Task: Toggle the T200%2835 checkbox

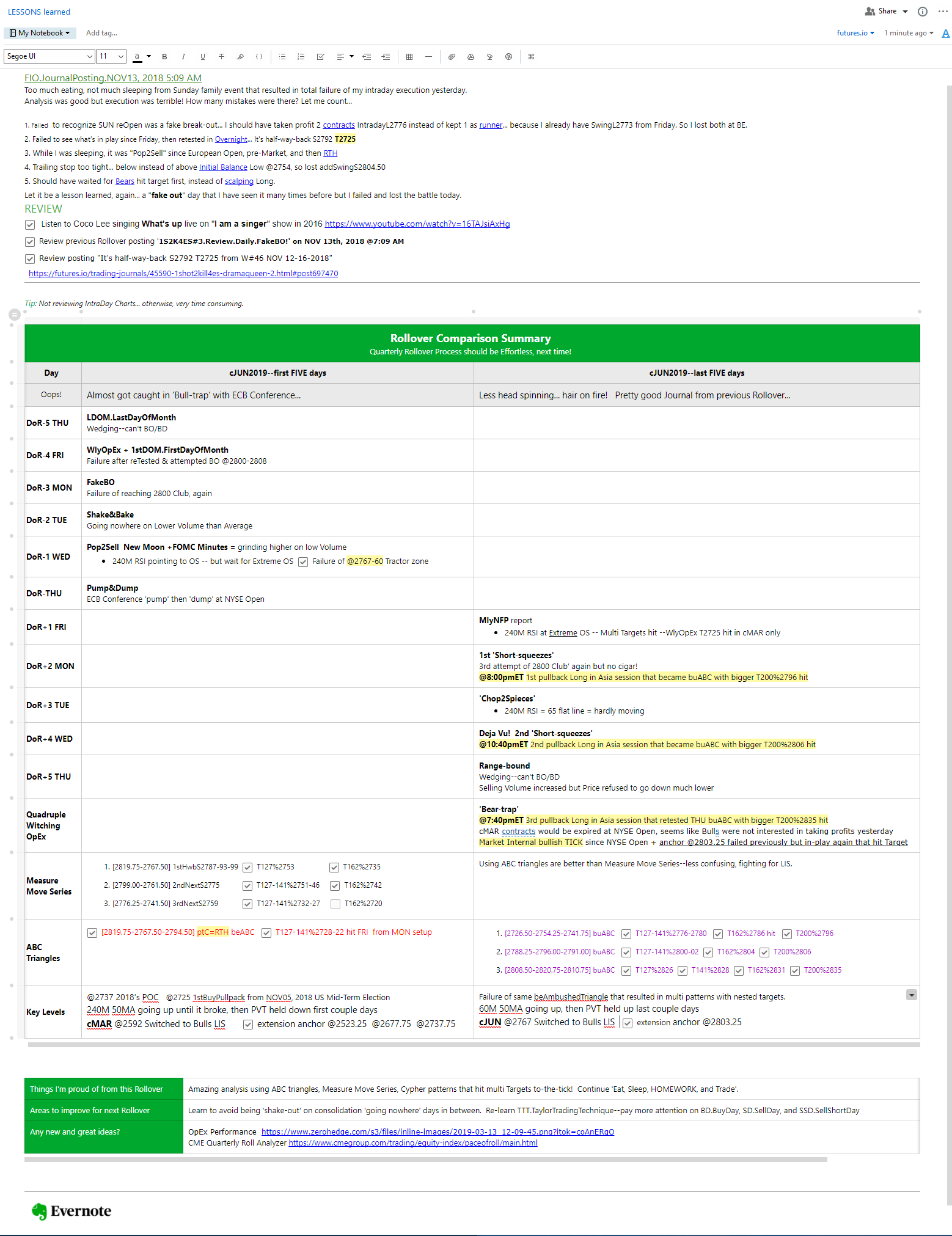Action: coord(795,971)
